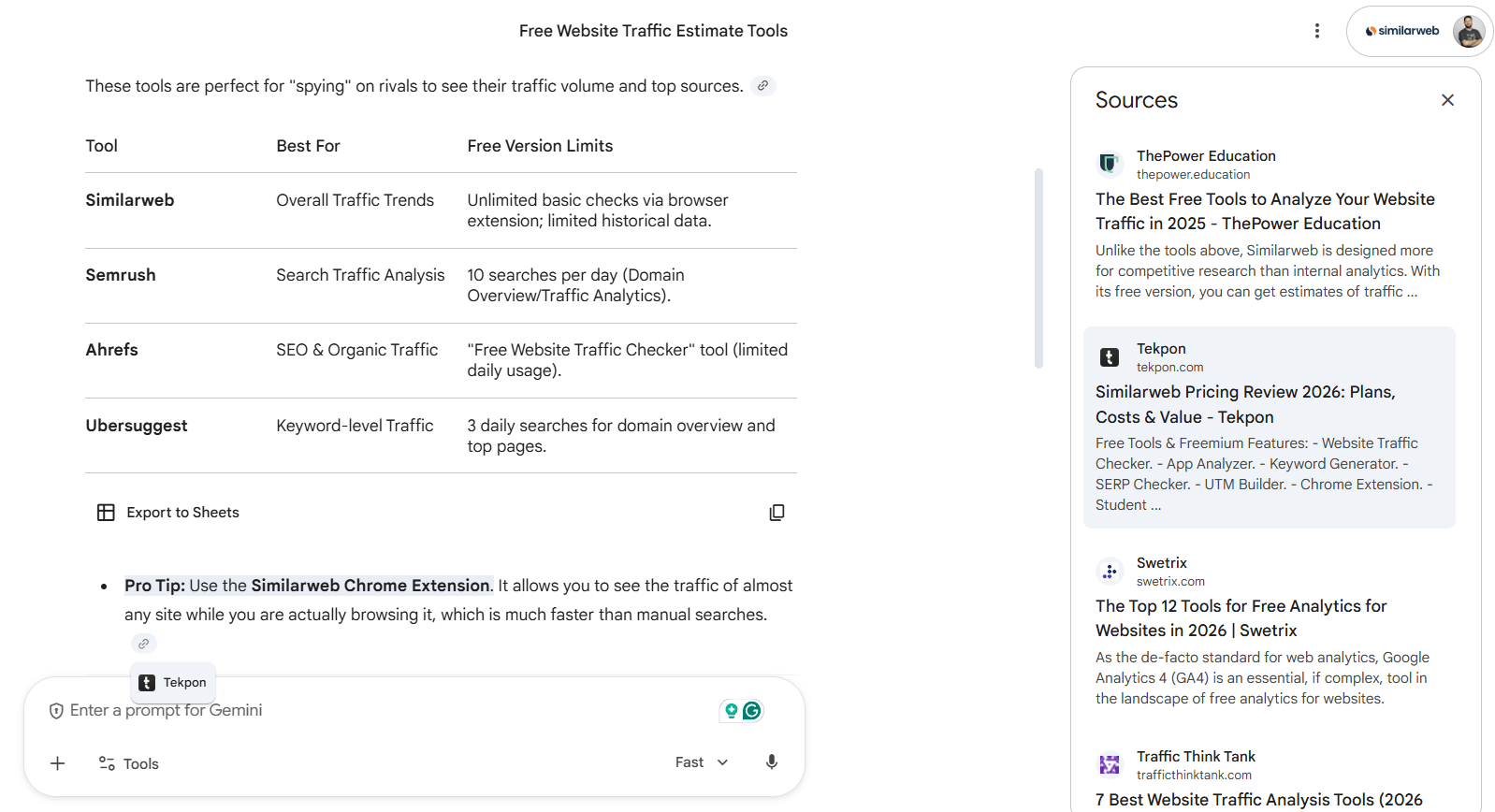Viewport: 1495px width, 812px height.
Task: Click the Ubersuggest cell in the table
Action: coord(137,426)
